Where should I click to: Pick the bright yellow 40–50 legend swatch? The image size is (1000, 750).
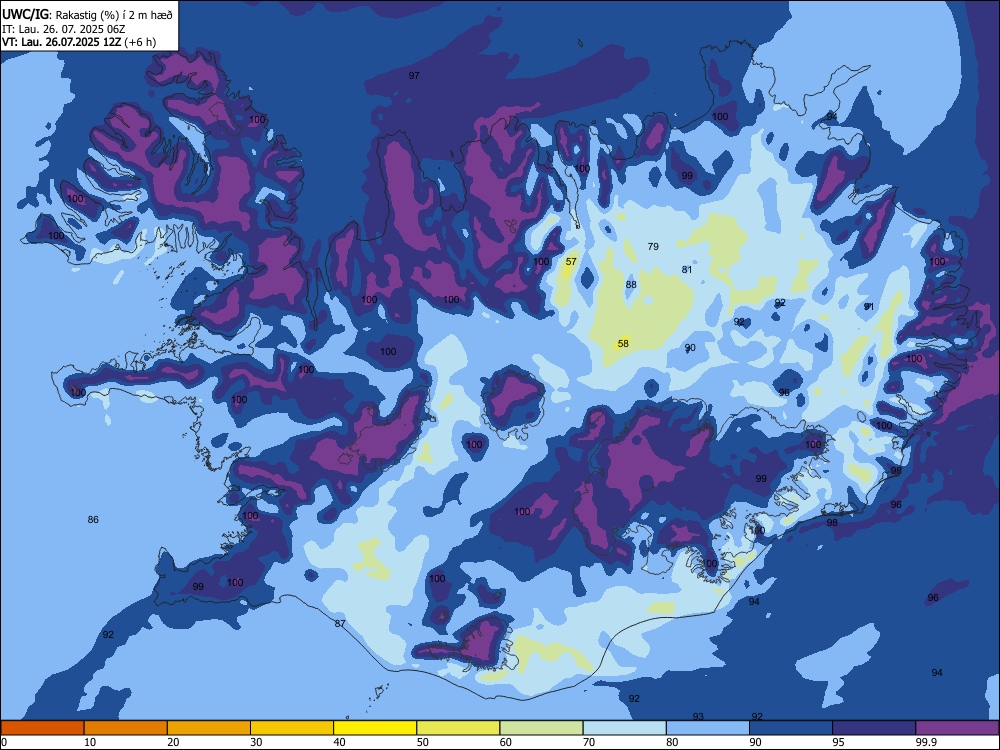coord(375,728)
